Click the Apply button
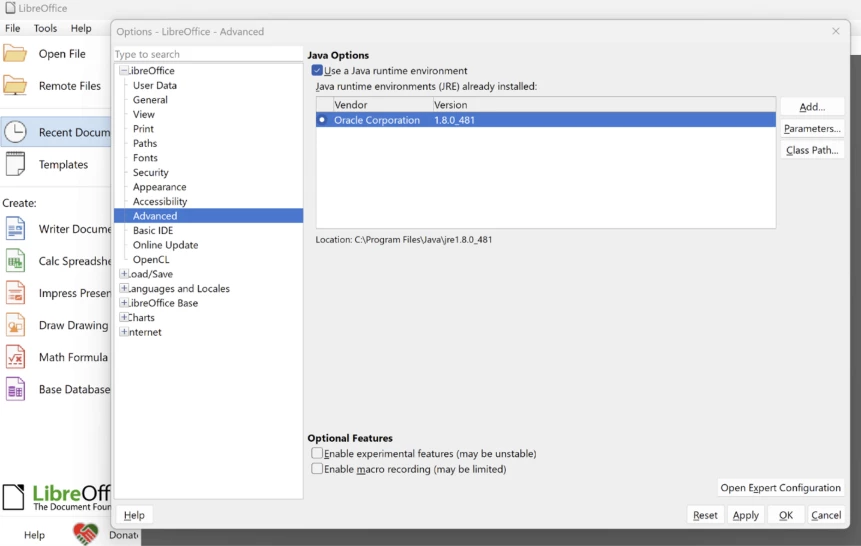861x546 pixels. 746,515
